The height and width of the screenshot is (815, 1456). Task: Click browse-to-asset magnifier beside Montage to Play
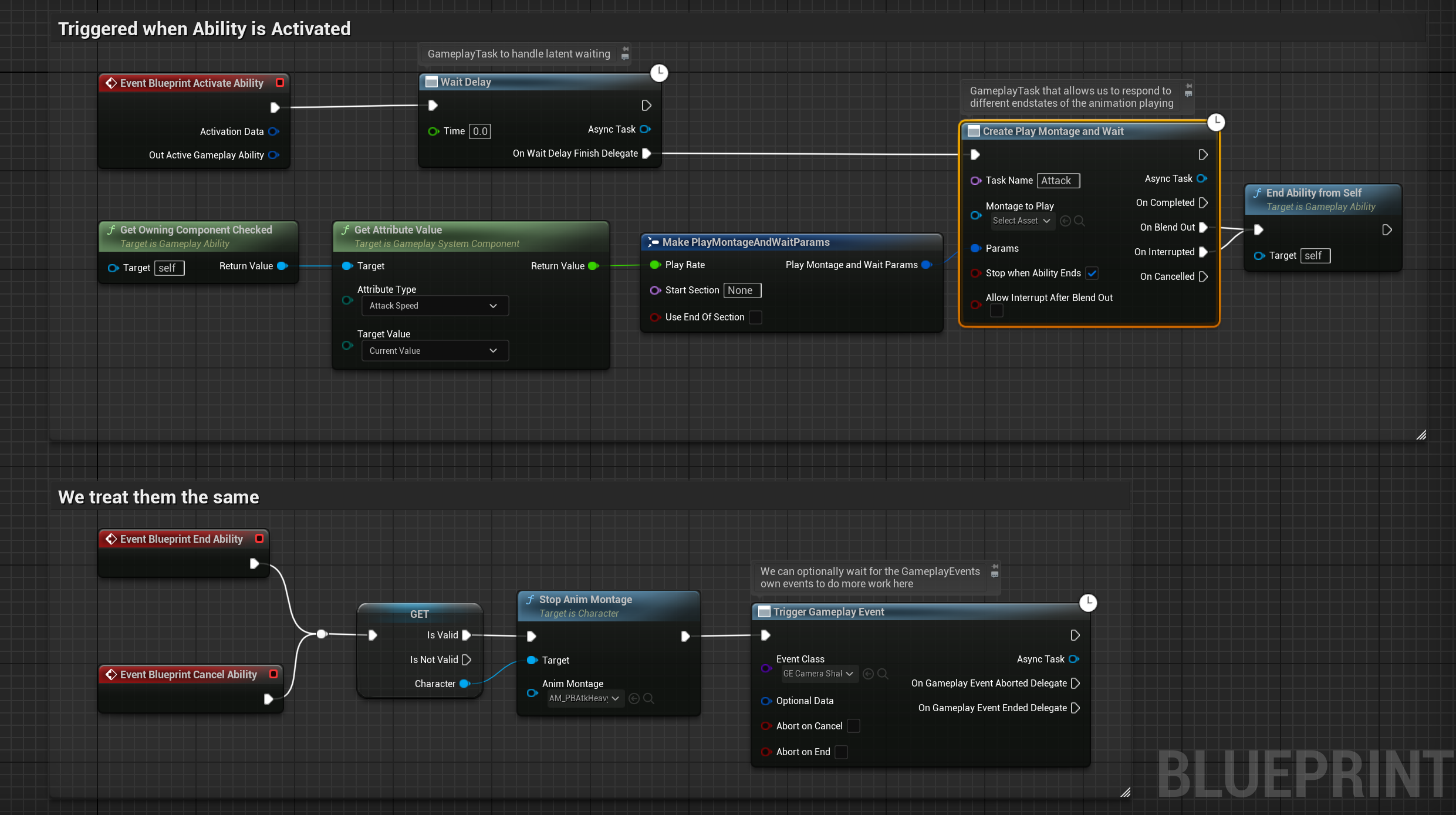click(x=1079, y=221)
